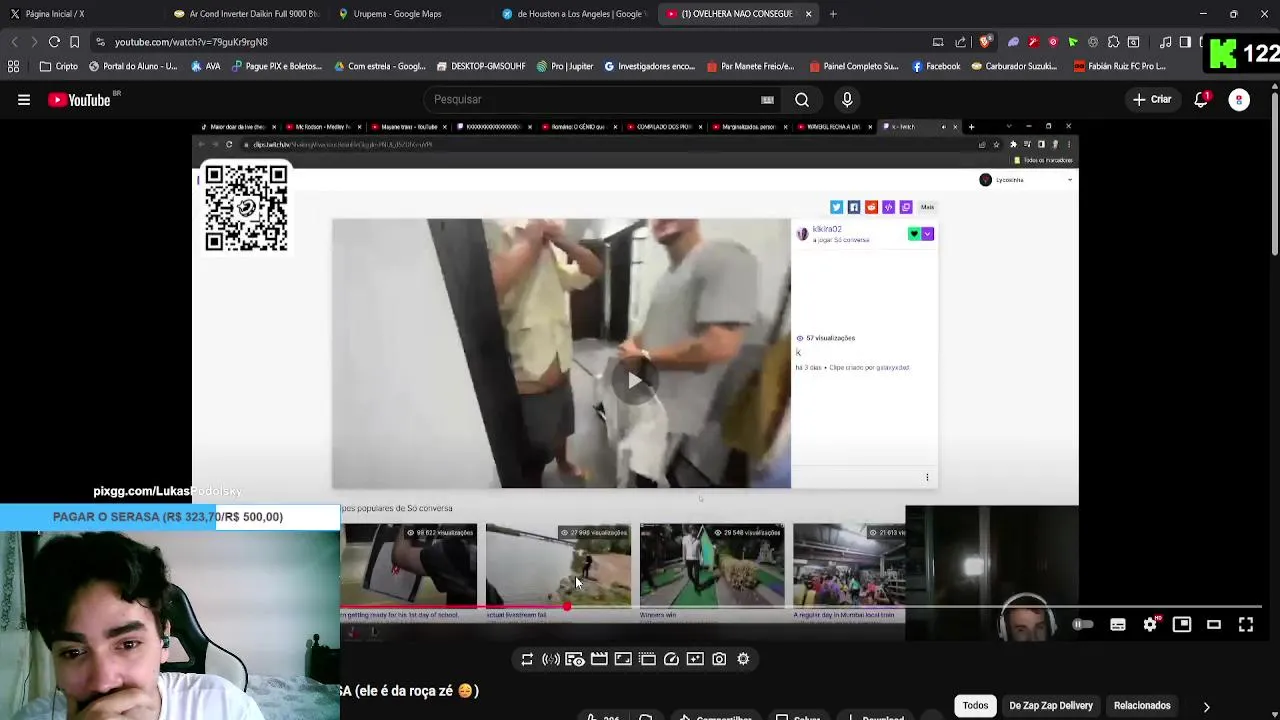Open the player settings gear with HD badge
This screenshot has height=720, width=1280.
point(1151,625)
